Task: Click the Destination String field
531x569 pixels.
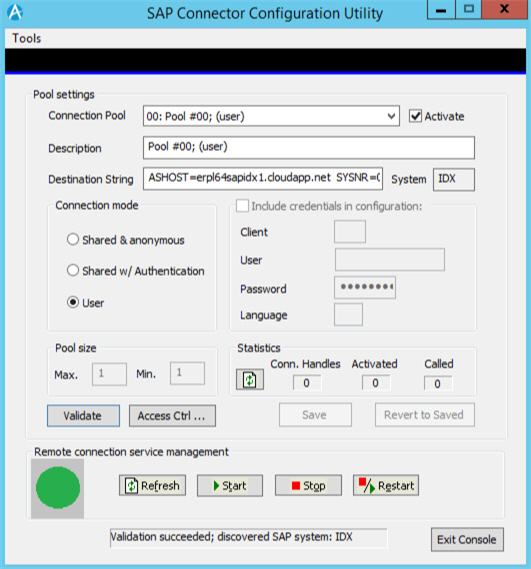Action: (263, 179)
